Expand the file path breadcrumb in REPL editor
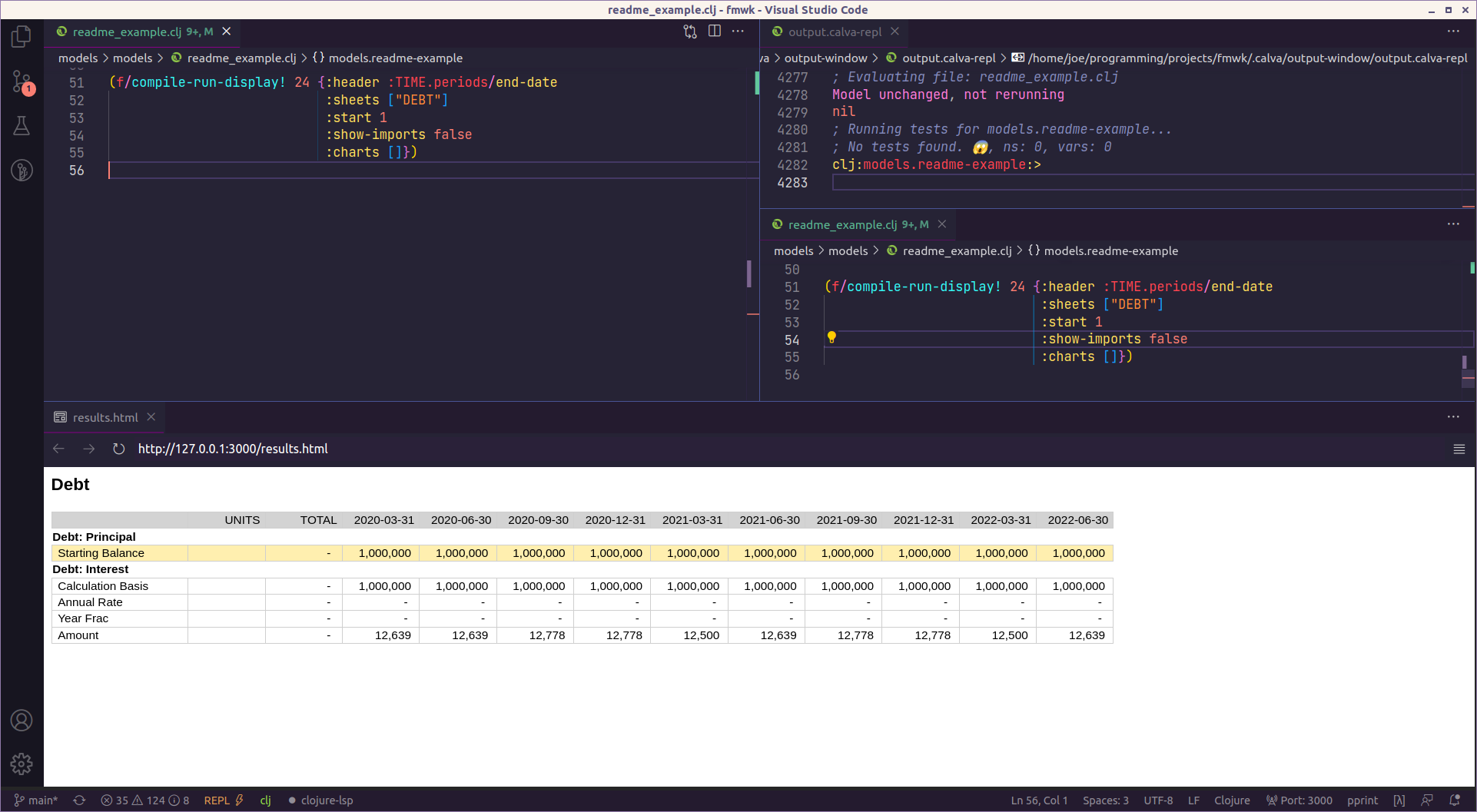Viewport: 1477px width, 812px height. coord(1240,58)
